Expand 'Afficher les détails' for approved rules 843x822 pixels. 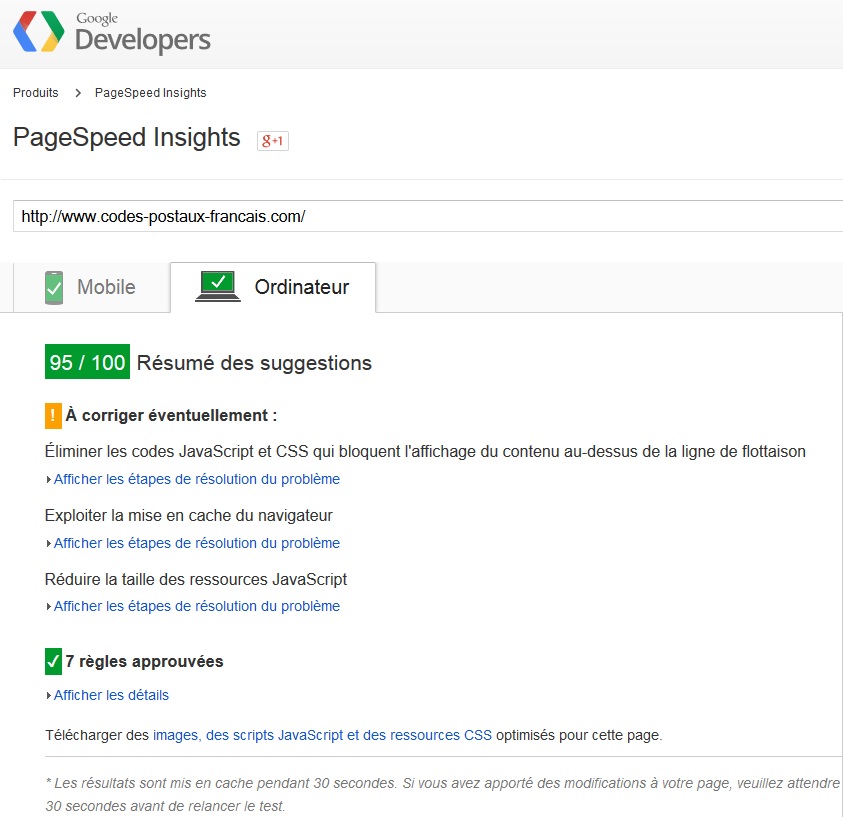coord(111,695)
